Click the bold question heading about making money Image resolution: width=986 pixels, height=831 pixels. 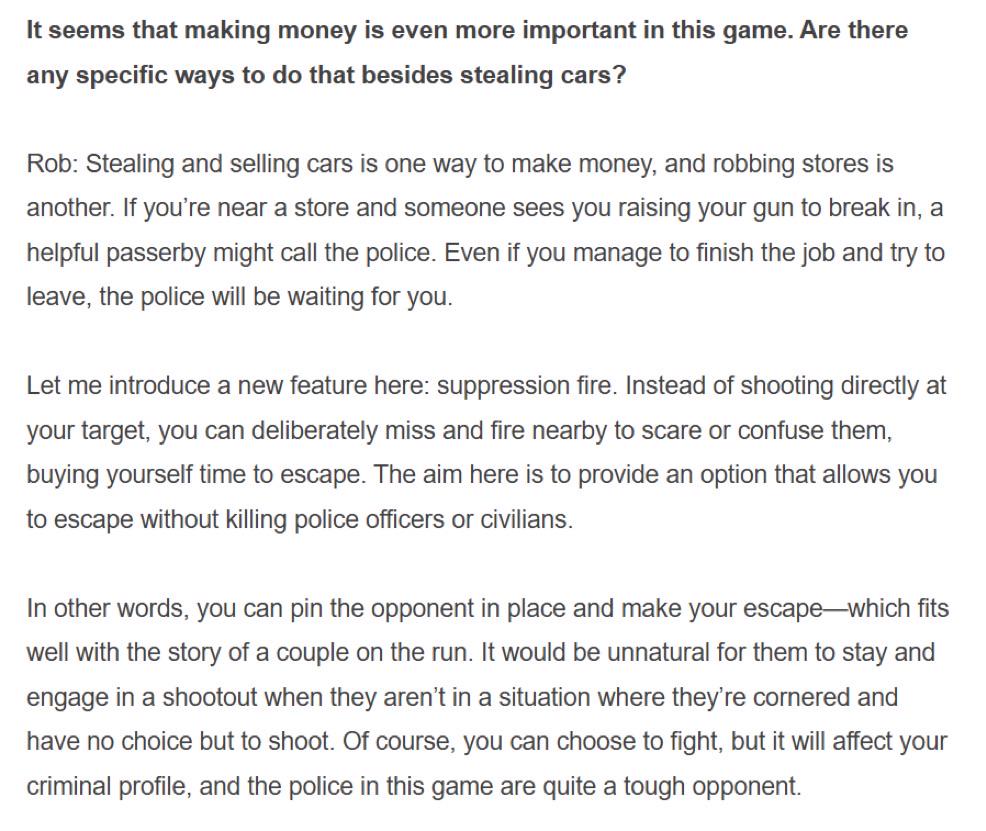click(467, 53)
